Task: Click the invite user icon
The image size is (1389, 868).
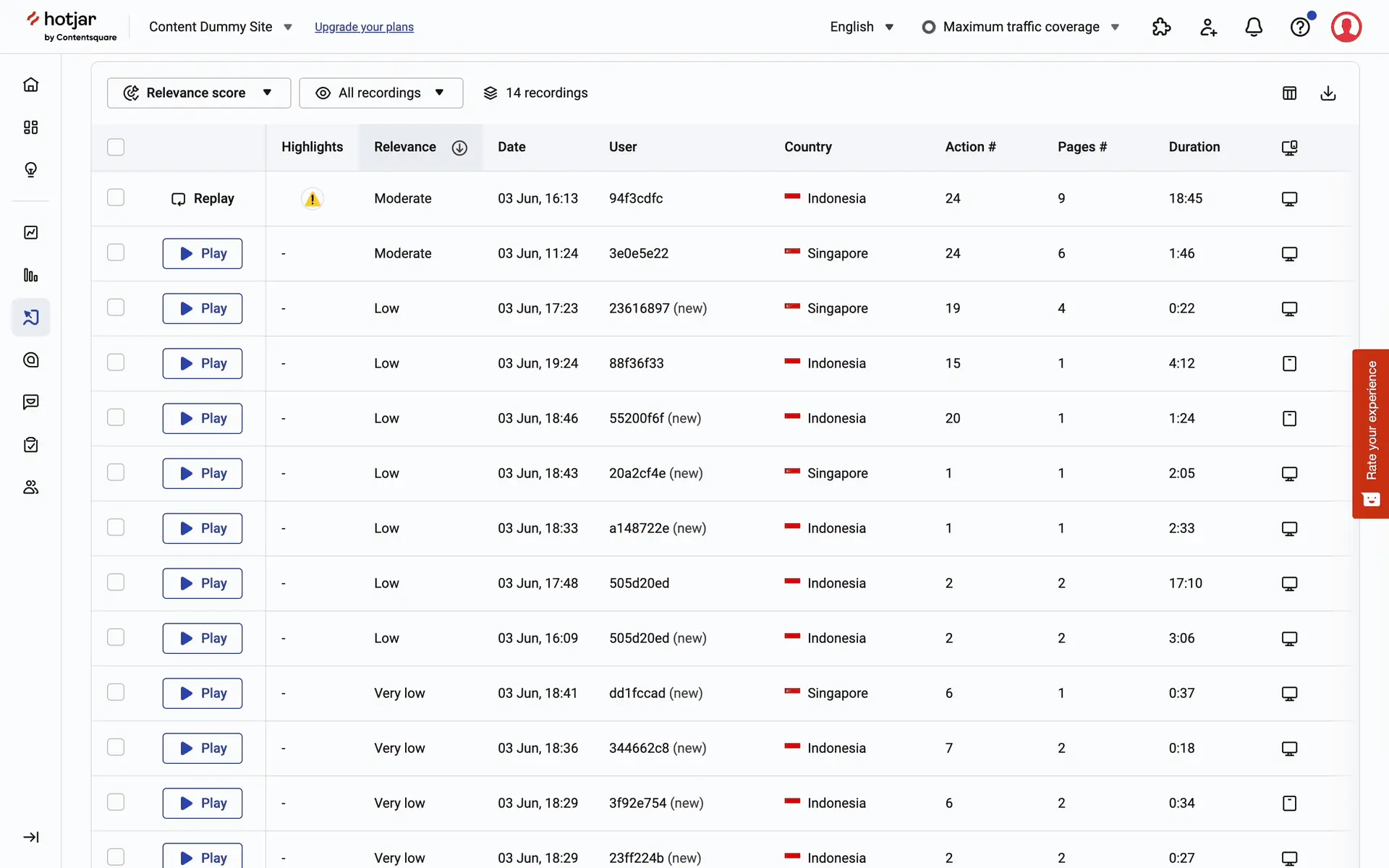Action: pyautogui.click(x=1208, y=27)
